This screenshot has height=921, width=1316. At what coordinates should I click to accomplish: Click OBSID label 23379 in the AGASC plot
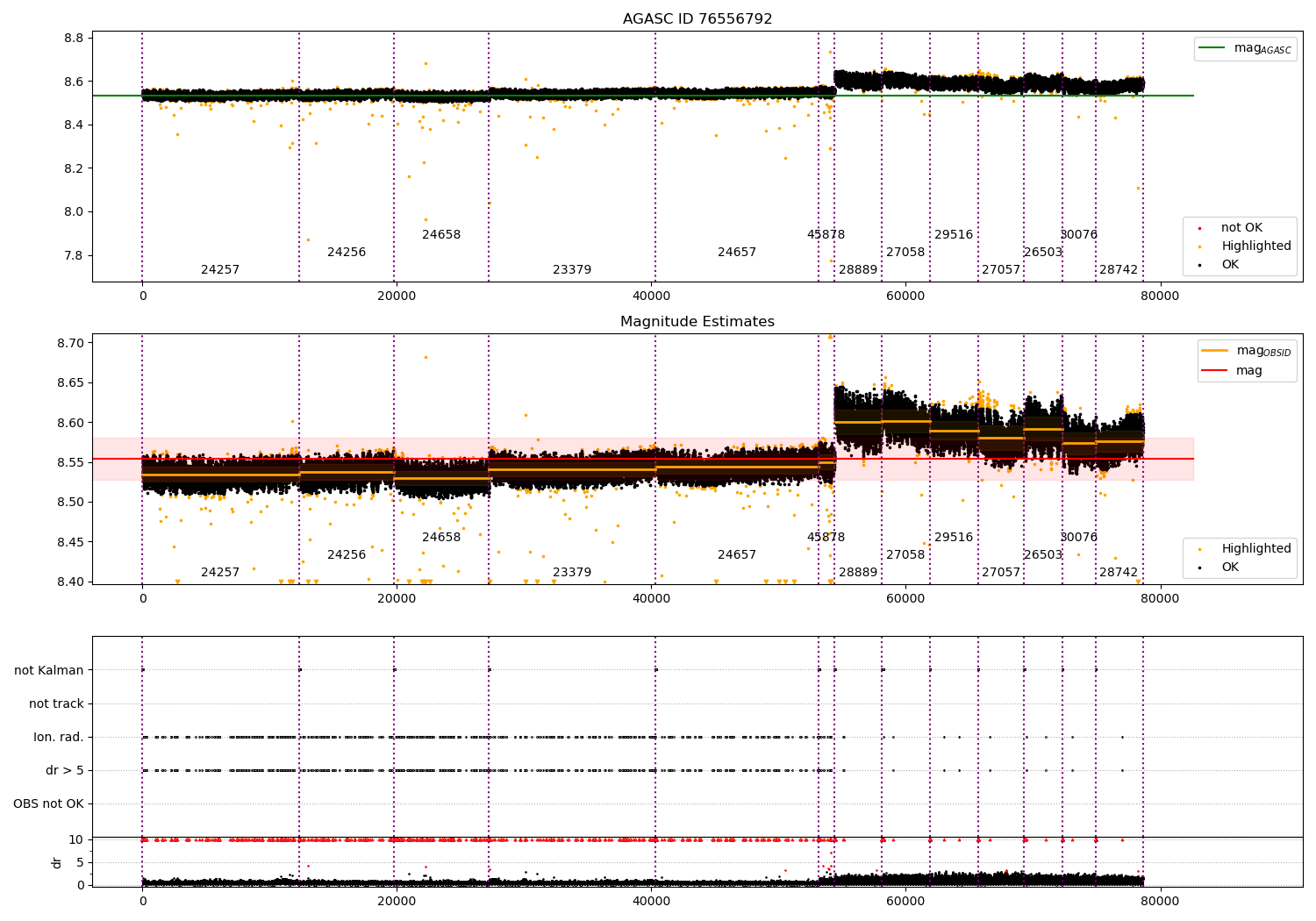point(572,270)
